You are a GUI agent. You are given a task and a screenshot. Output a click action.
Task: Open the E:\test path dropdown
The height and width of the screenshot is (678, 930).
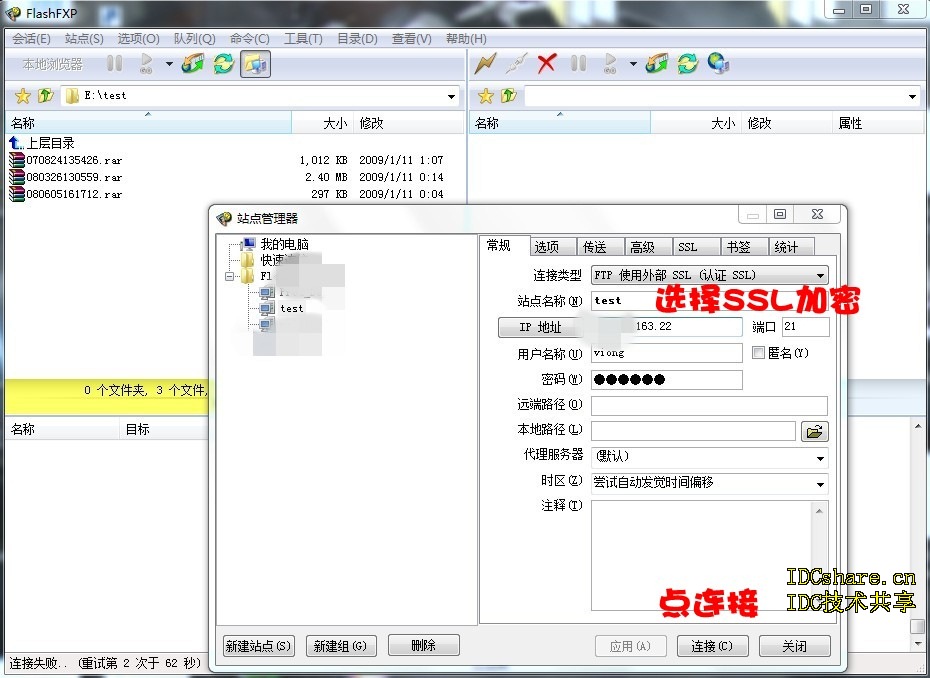tap(451, 96)
